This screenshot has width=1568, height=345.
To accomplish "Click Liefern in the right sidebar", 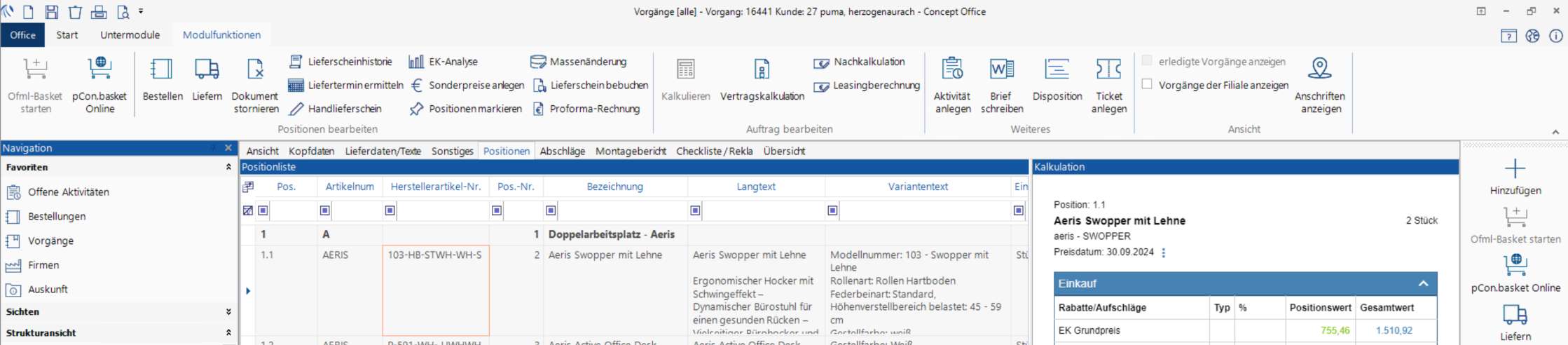I will 1515,323.
